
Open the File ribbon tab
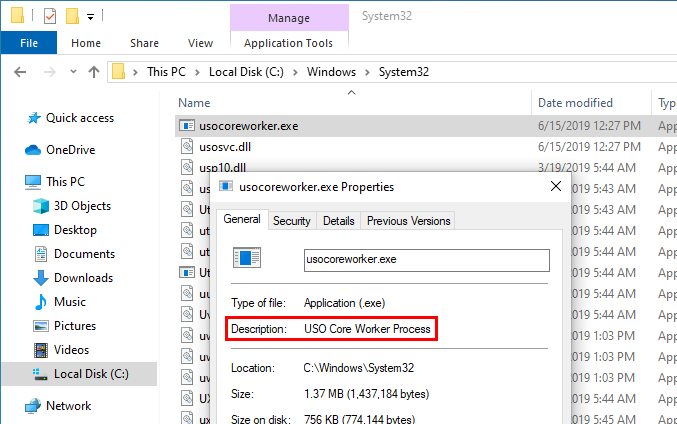pos(29,43)
